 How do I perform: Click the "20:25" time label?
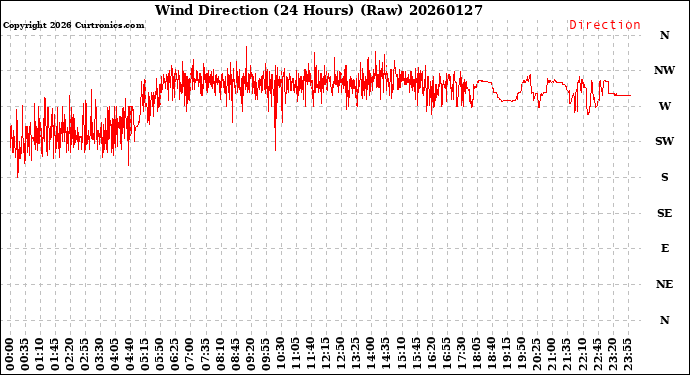[x=536, y=355]
